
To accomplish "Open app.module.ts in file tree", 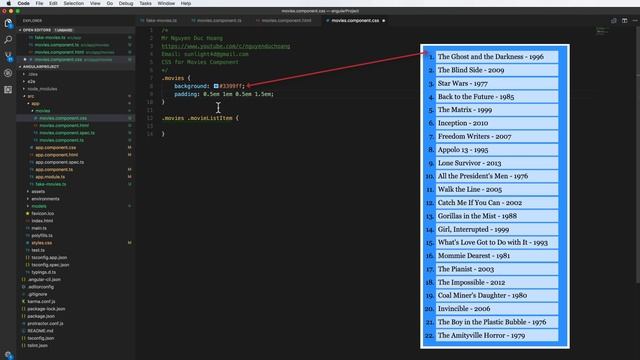I will pos(50,177).
